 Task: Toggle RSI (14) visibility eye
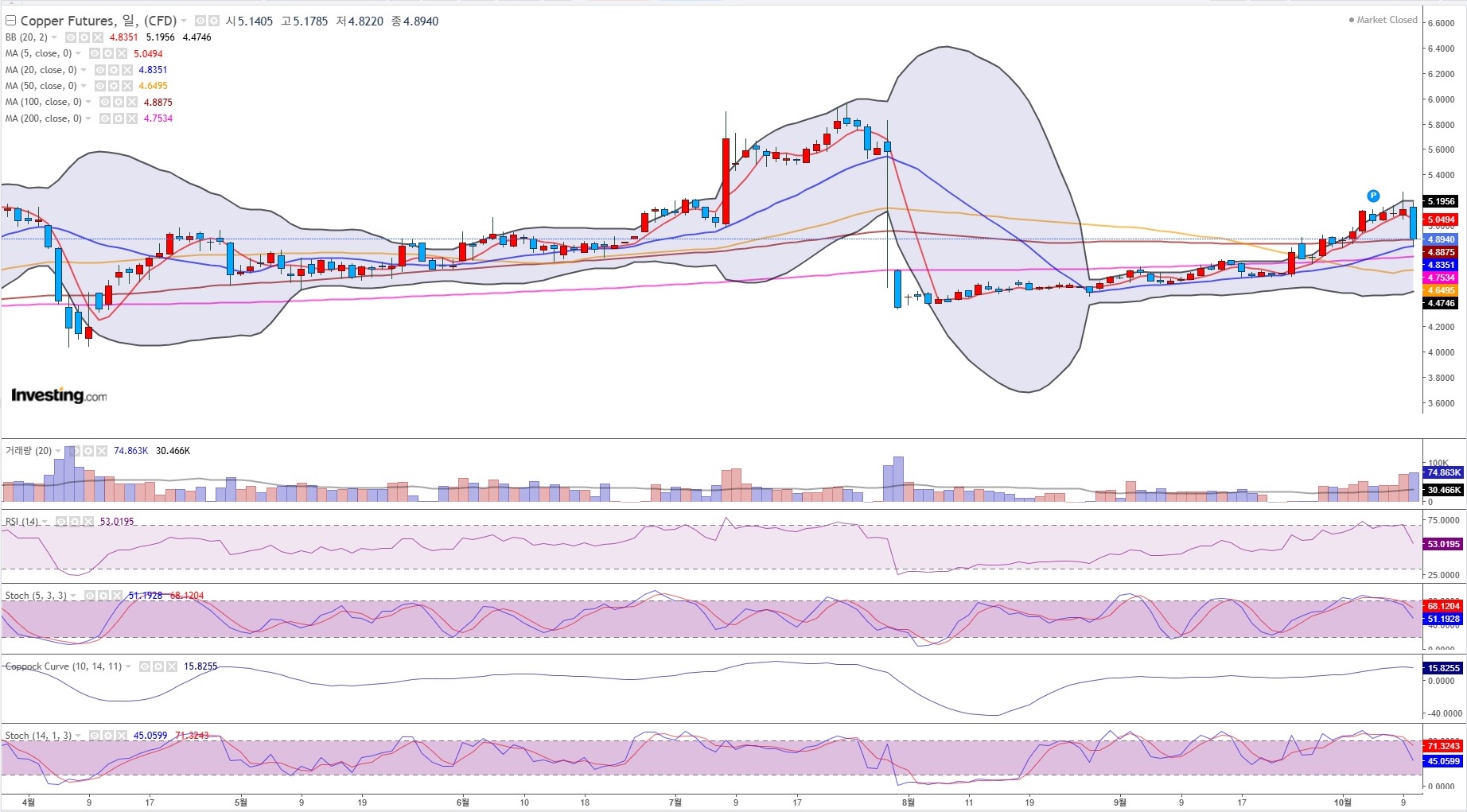click(60, 522)
